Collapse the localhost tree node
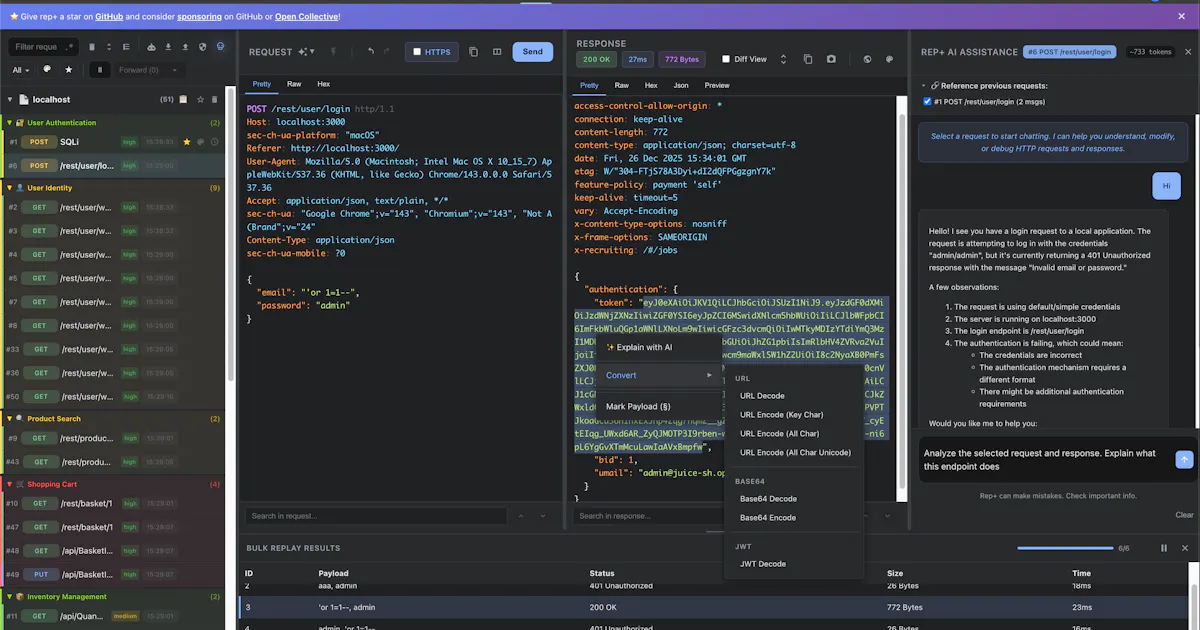 [x=10, y=99]
